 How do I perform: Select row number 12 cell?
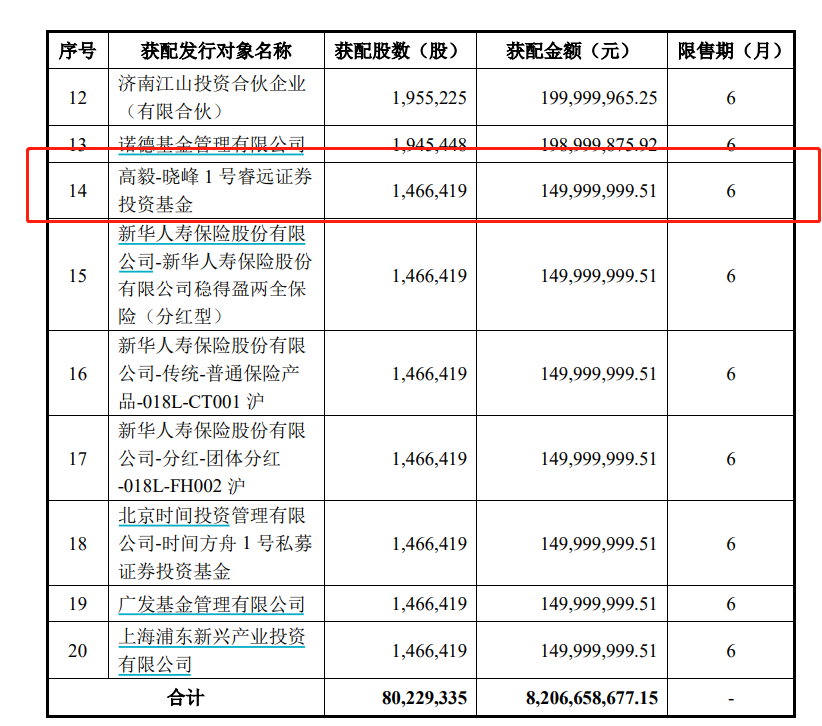(78, 97)
